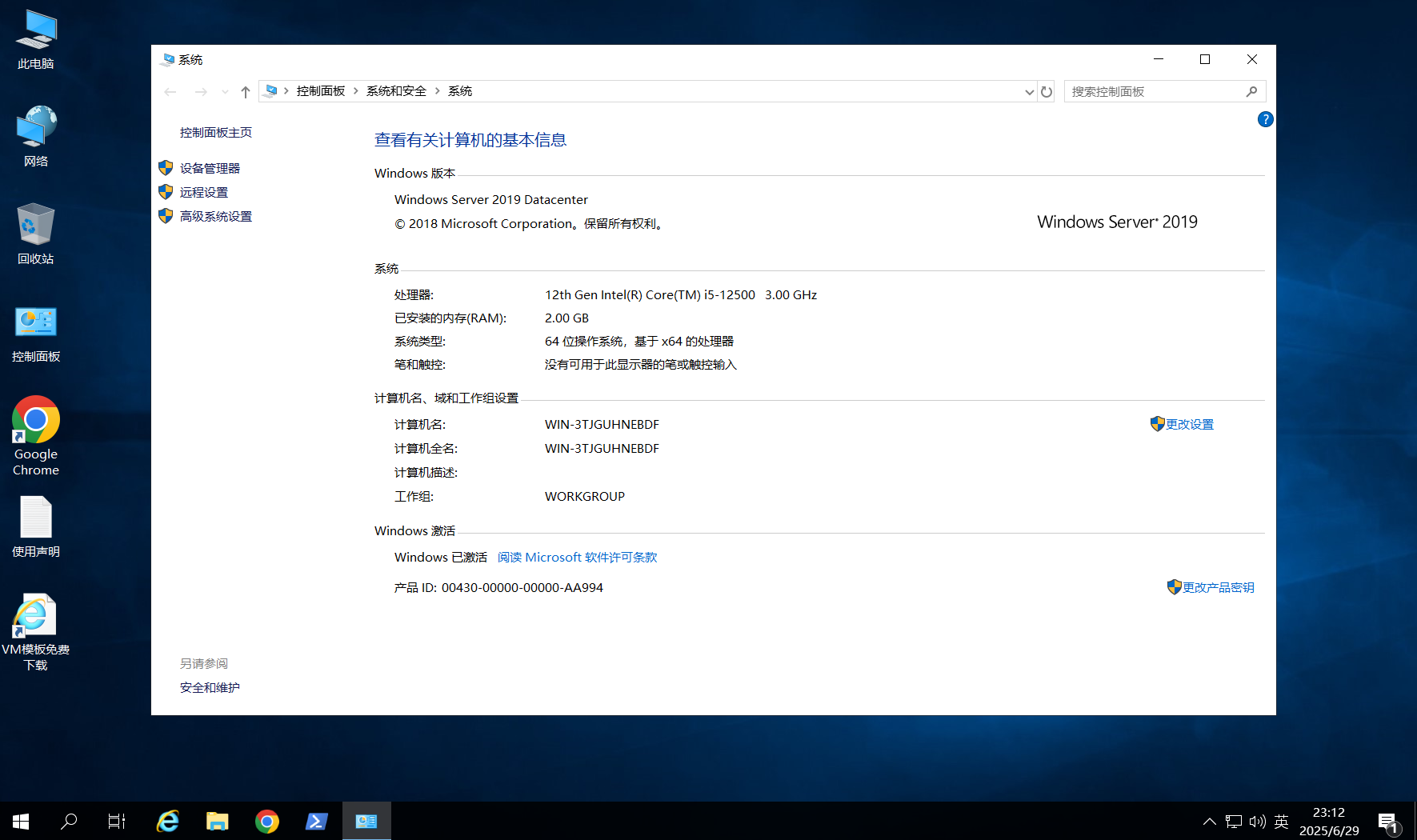
Task: Open the 回收站 recycle bin icon
Action: click(x=36, y=234)
